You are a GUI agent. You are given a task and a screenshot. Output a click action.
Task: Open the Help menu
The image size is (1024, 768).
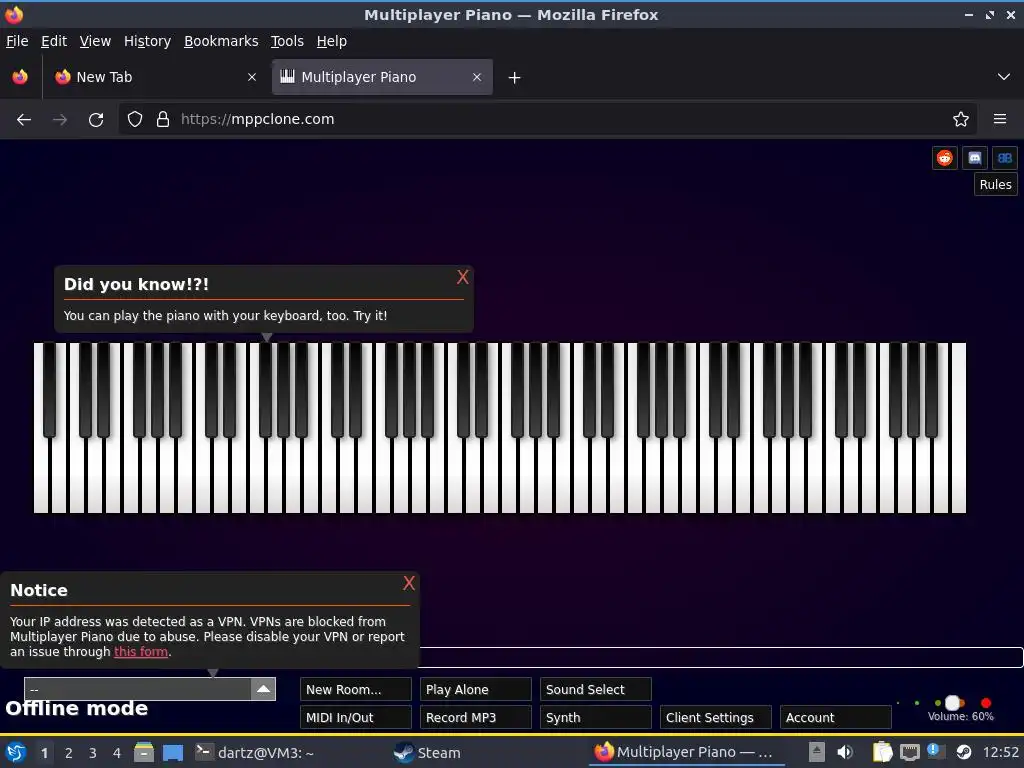coord(332,41)
